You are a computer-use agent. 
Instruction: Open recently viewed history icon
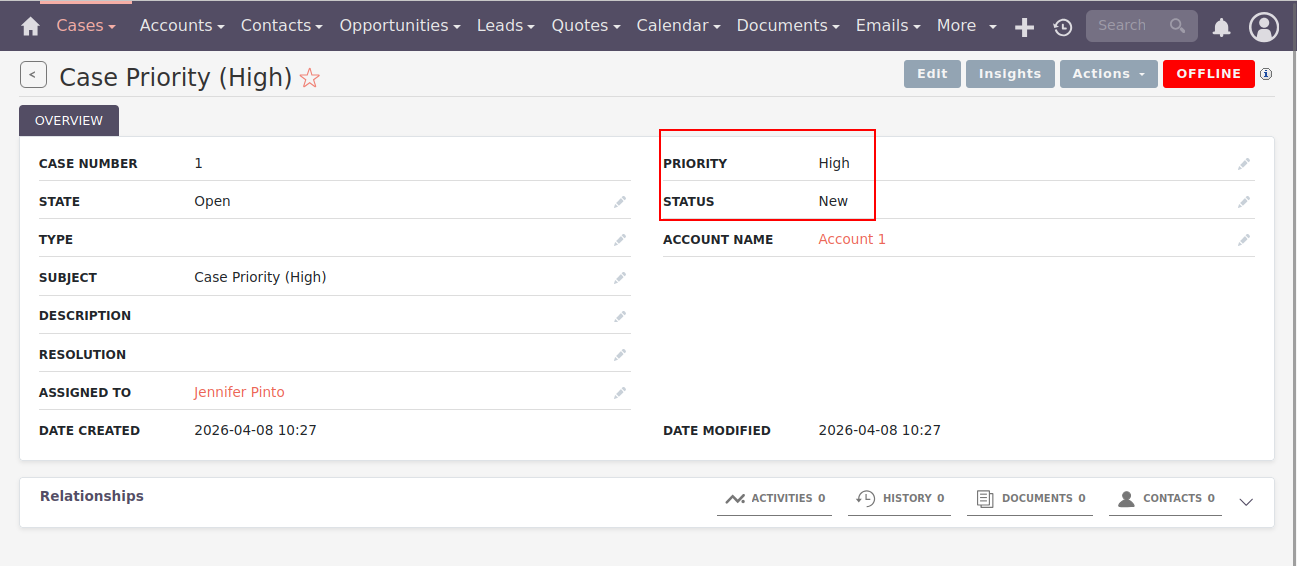click(x=1062, y=27)
